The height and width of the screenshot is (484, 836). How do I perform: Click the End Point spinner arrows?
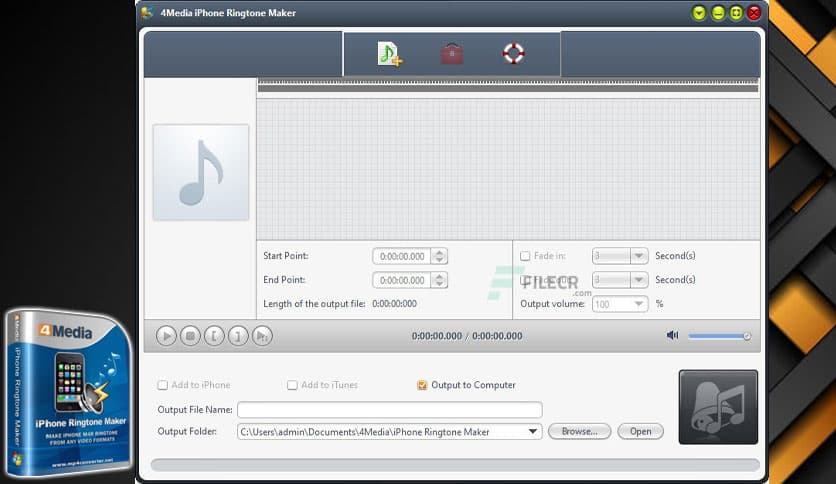click(439, 280)
